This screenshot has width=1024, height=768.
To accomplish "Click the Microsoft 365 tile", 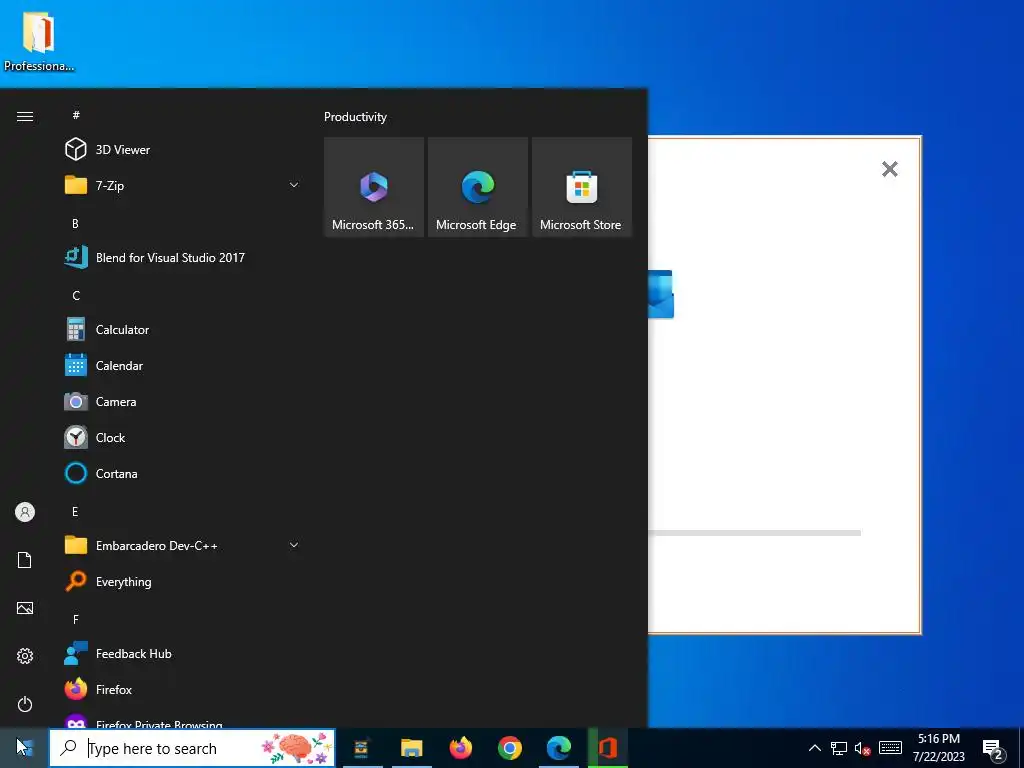I will click(374, 187).
